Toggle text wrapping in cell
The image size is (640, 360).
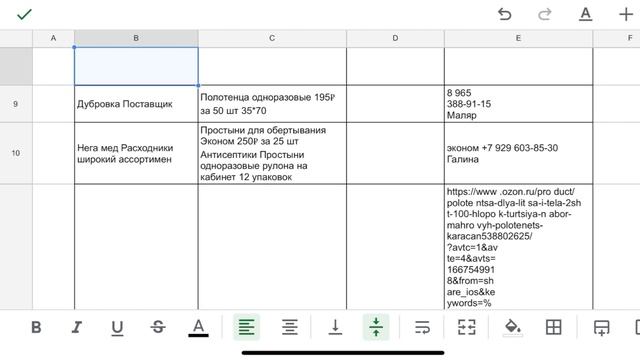[x=422, y=327]
